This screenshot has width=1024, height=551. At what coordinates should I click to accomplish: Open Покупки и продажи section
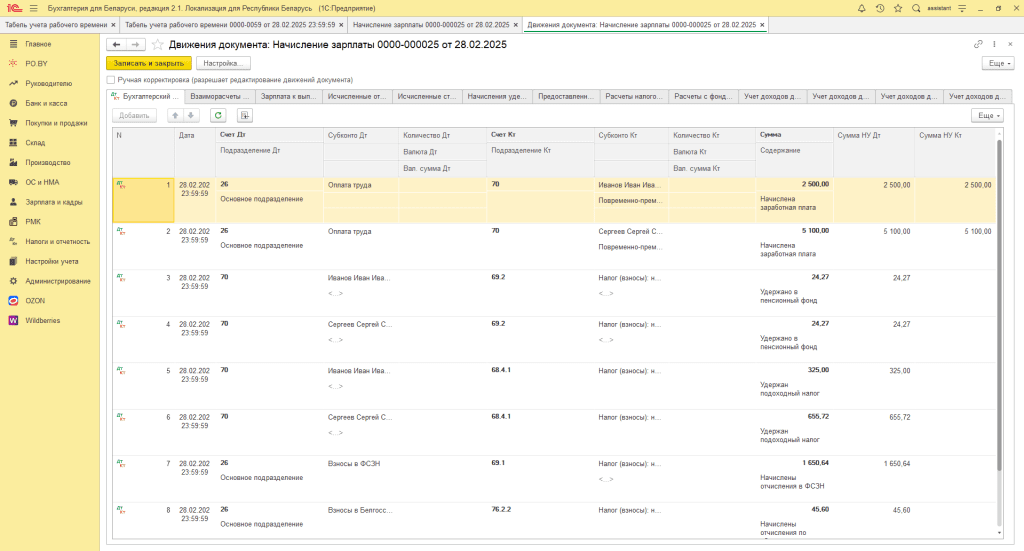56,123
